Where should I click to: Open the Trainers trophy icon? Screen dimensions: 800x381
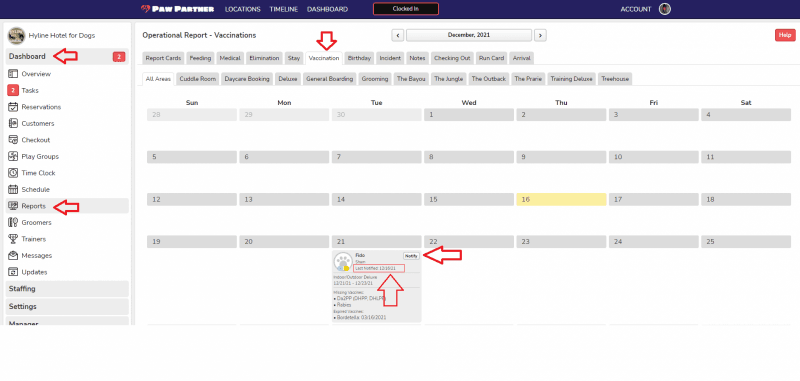click(13, 239)
